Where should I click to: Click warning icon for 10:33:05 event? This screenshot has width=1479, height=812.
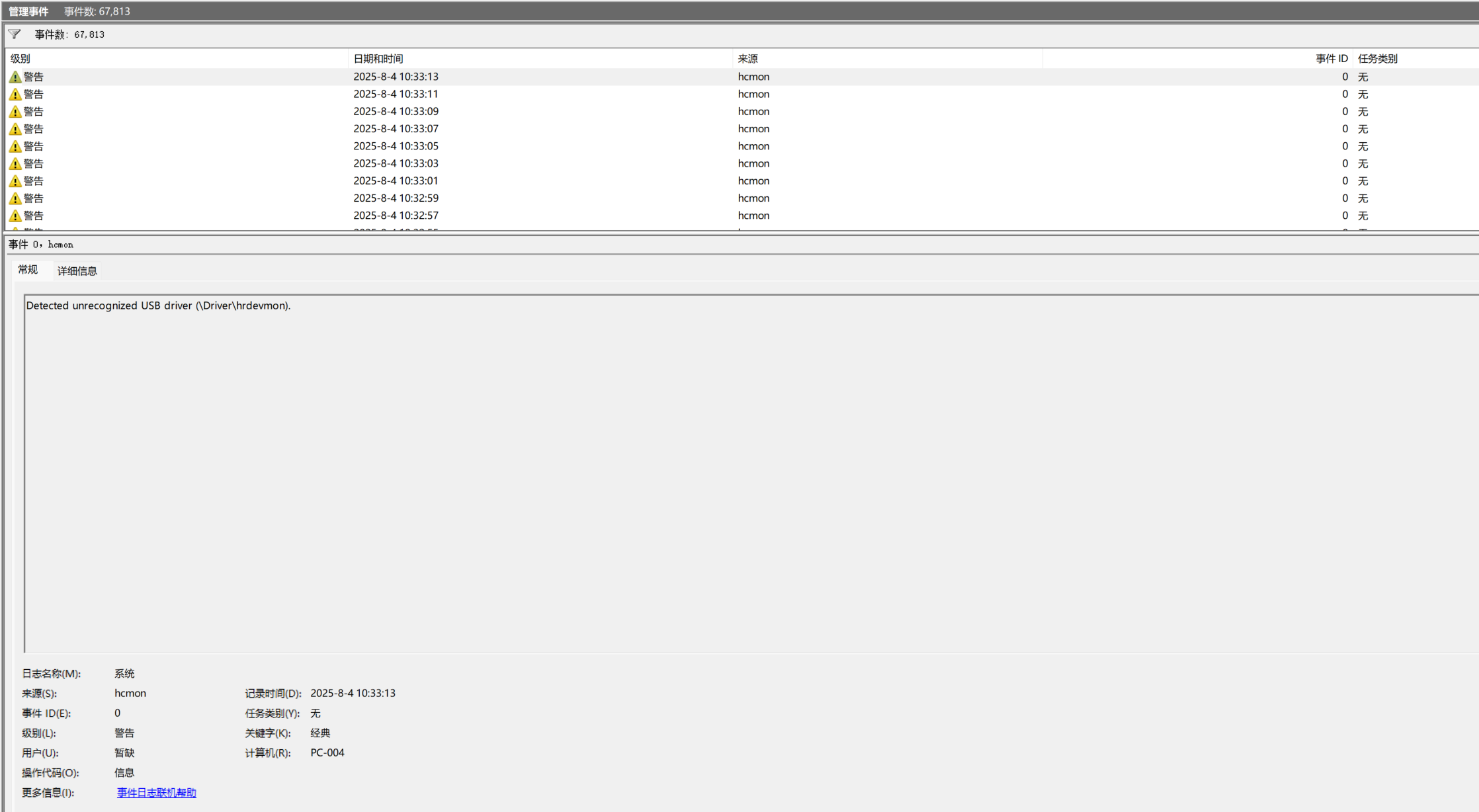tap(15, 146)
